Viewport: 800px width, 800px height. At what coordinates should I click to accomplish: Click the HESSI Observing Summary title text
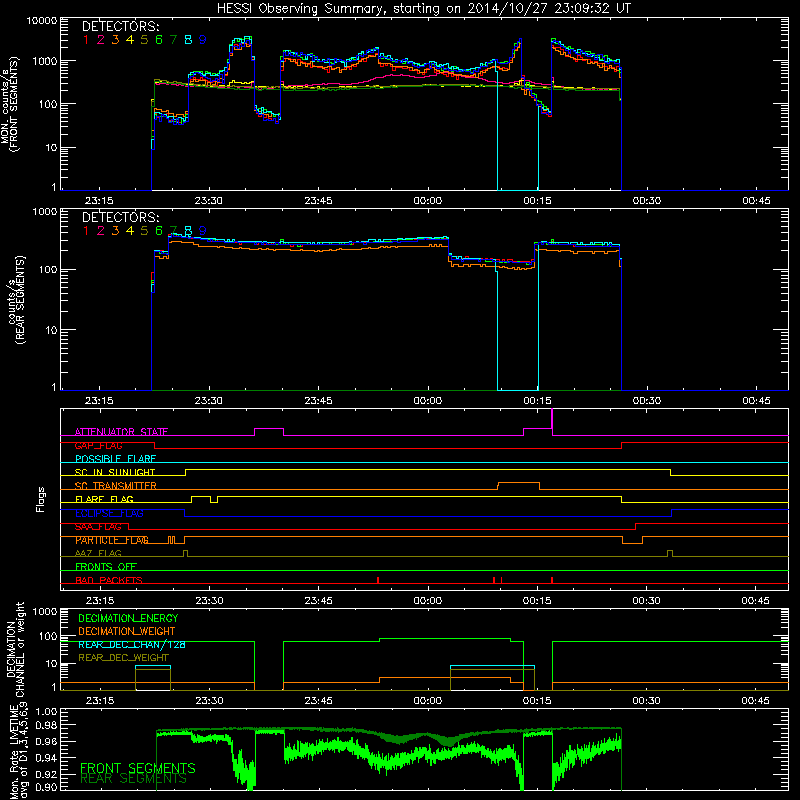click(x=424, y=9)
